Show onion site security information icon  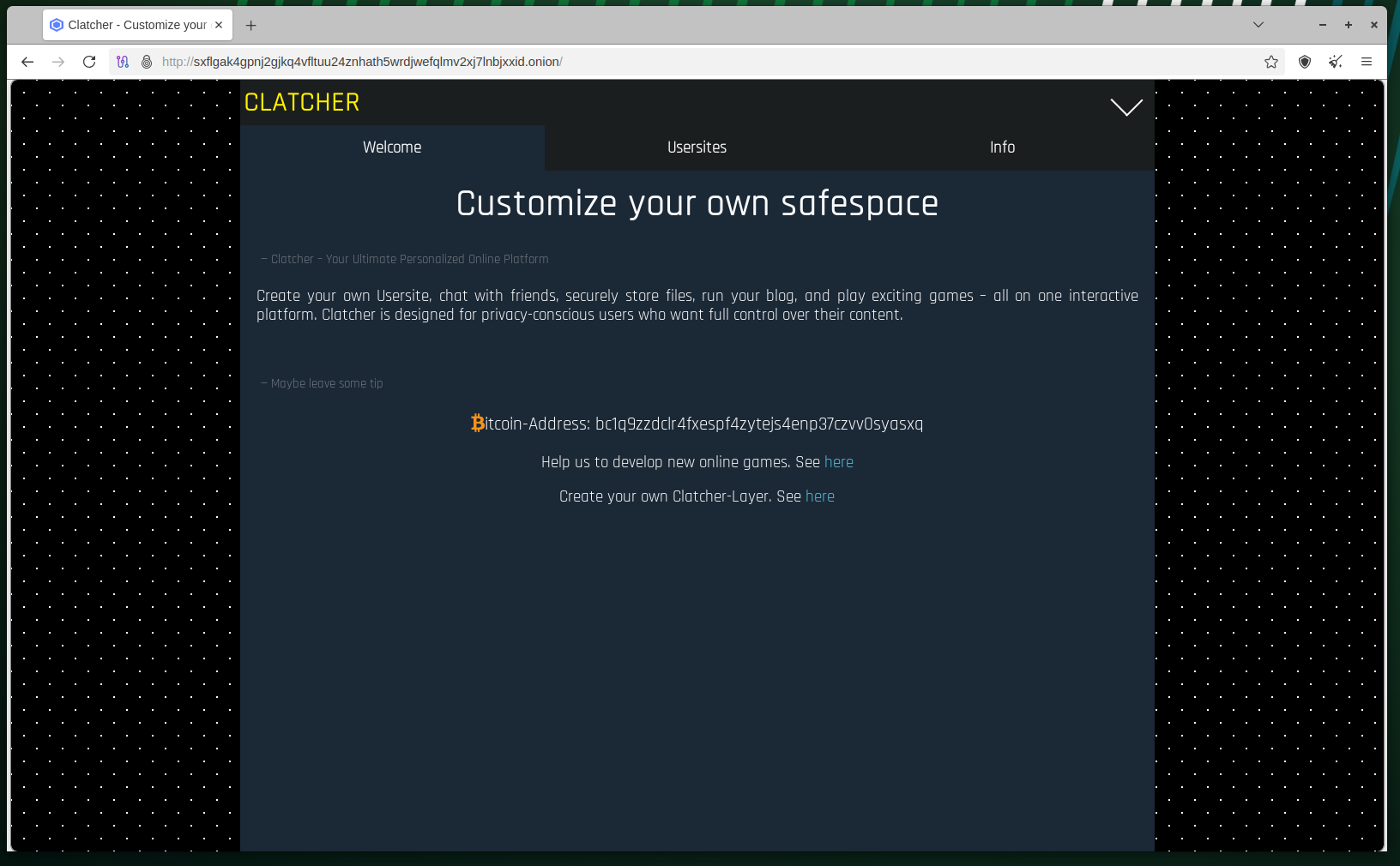(x=147, y=62)
